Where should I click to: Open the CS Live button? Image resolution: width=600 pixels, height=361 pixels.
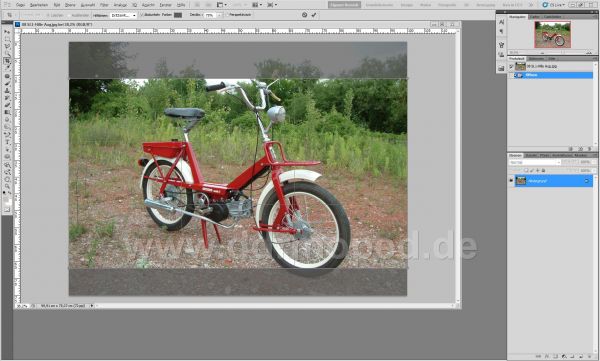[554, 5]
